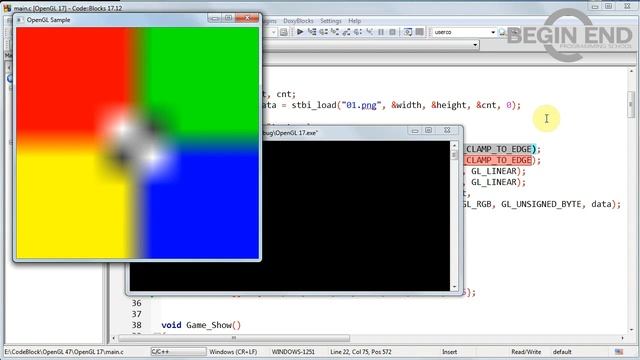
Task: Start Debug/Continue in debugger toolbar
Action: point(300,32)
